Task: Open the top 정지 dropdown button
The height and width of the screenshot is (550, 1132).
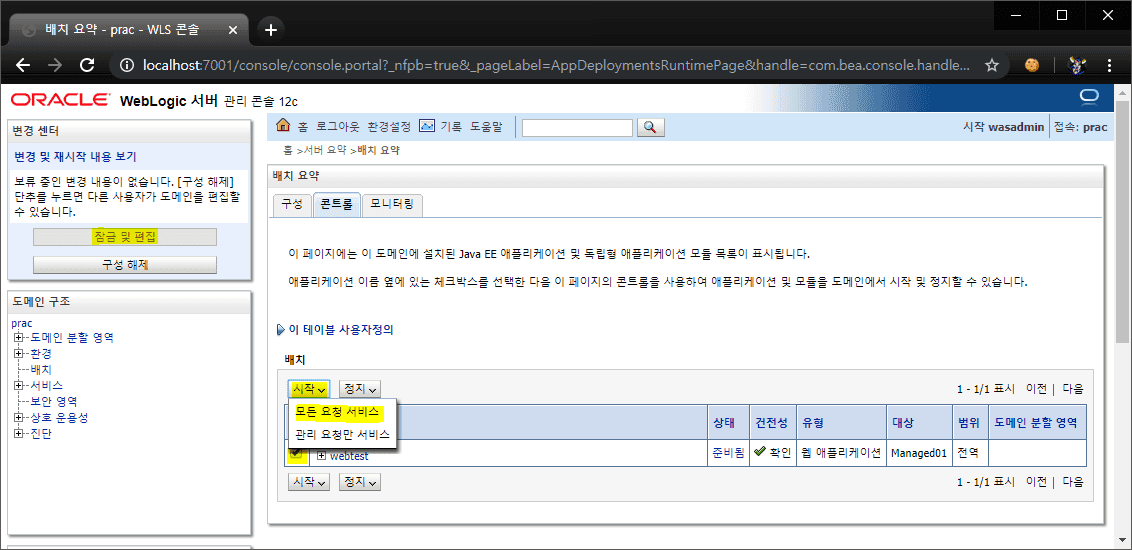Action: click(x=360, y=389)
